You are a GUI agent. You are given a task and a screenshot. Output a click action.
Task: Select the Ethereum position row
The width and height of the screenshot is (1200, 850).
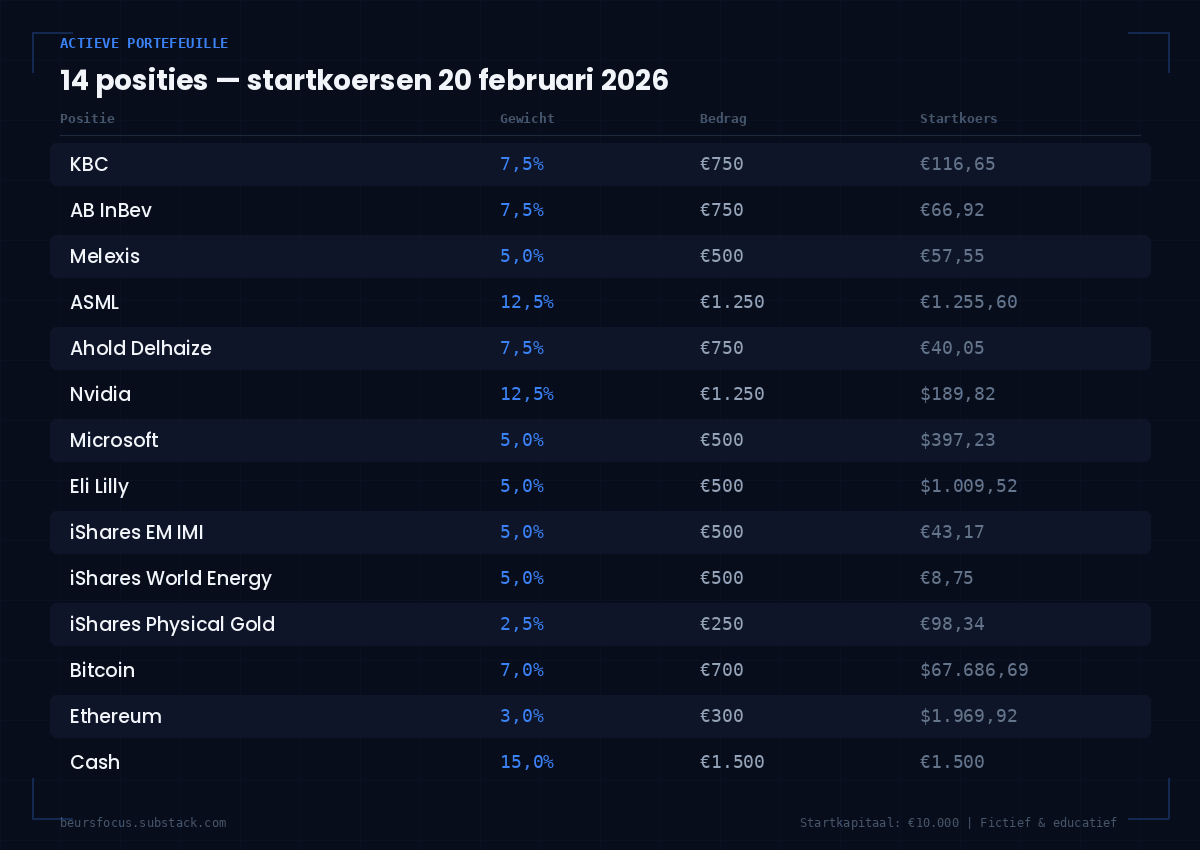(x=116, y=716)
